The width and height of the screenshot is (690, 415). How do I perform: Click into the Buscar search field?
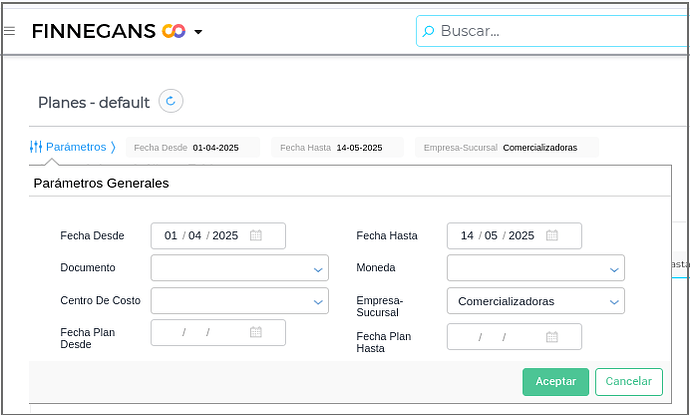click(x=560, y=31)
